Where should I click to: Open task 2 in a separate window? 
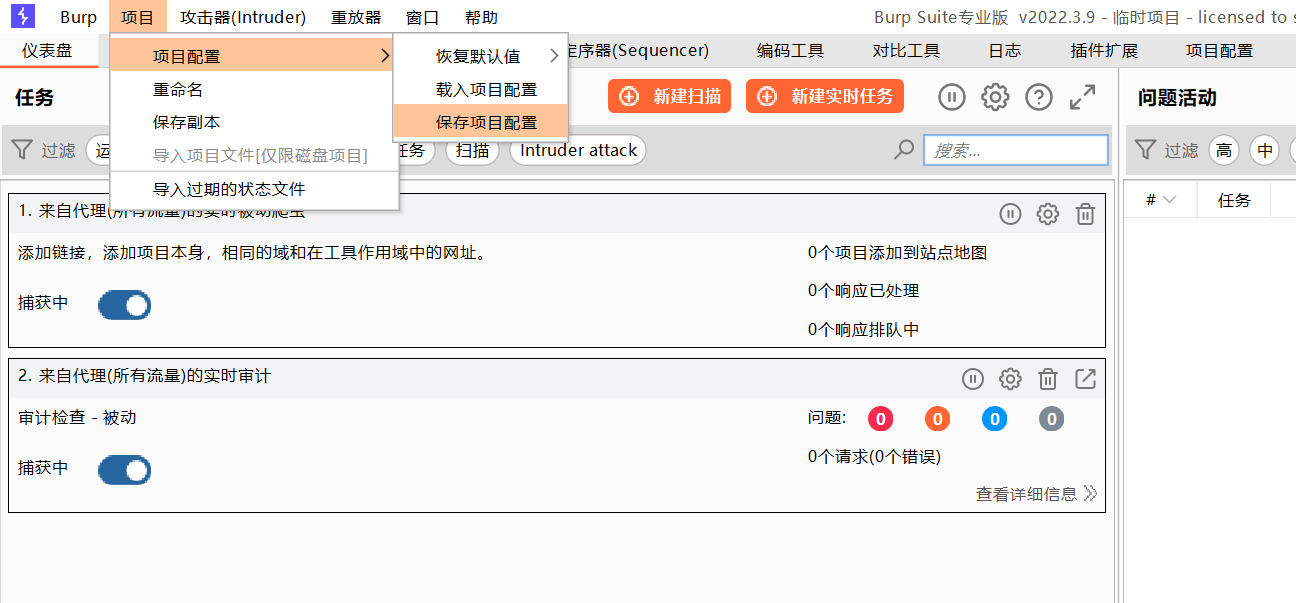tap(1085, 379)
